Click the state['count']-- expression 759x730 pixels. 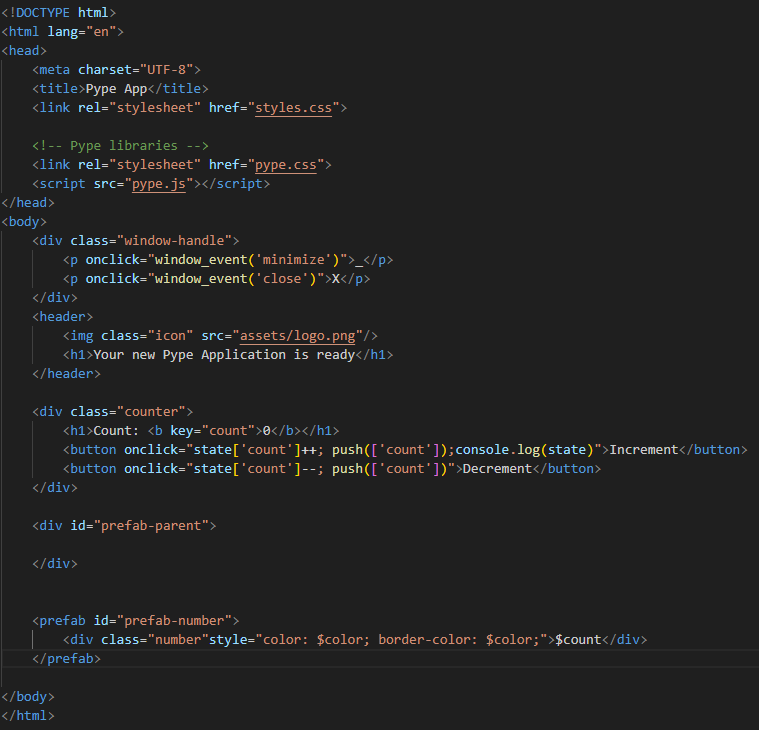pyautogui.click(x=255, y=469)
